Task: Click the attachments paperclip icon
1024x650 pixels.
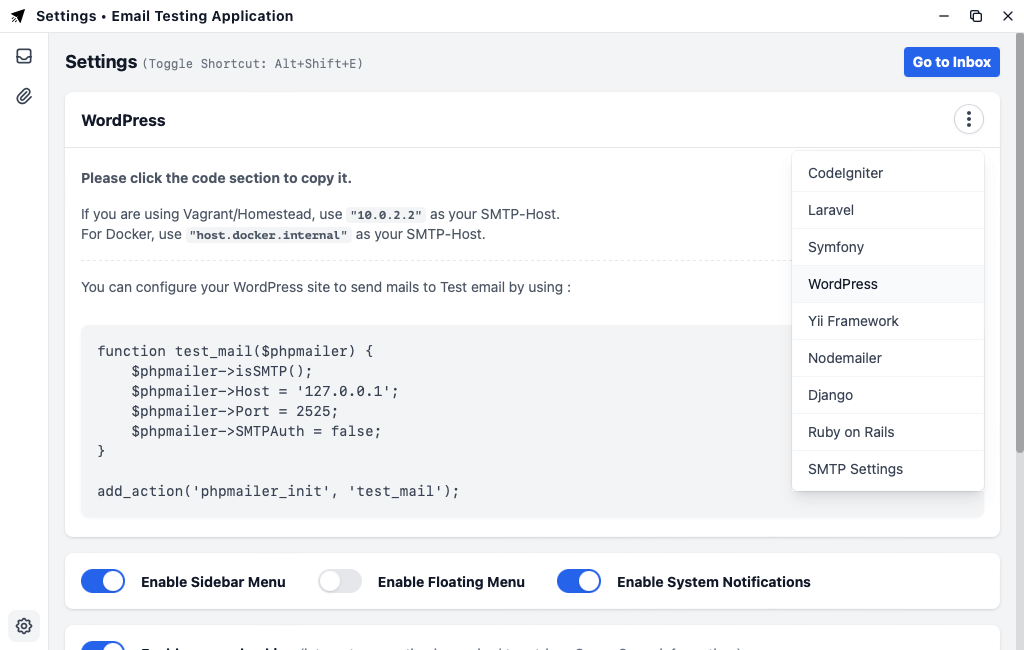Action: (24, 96)
